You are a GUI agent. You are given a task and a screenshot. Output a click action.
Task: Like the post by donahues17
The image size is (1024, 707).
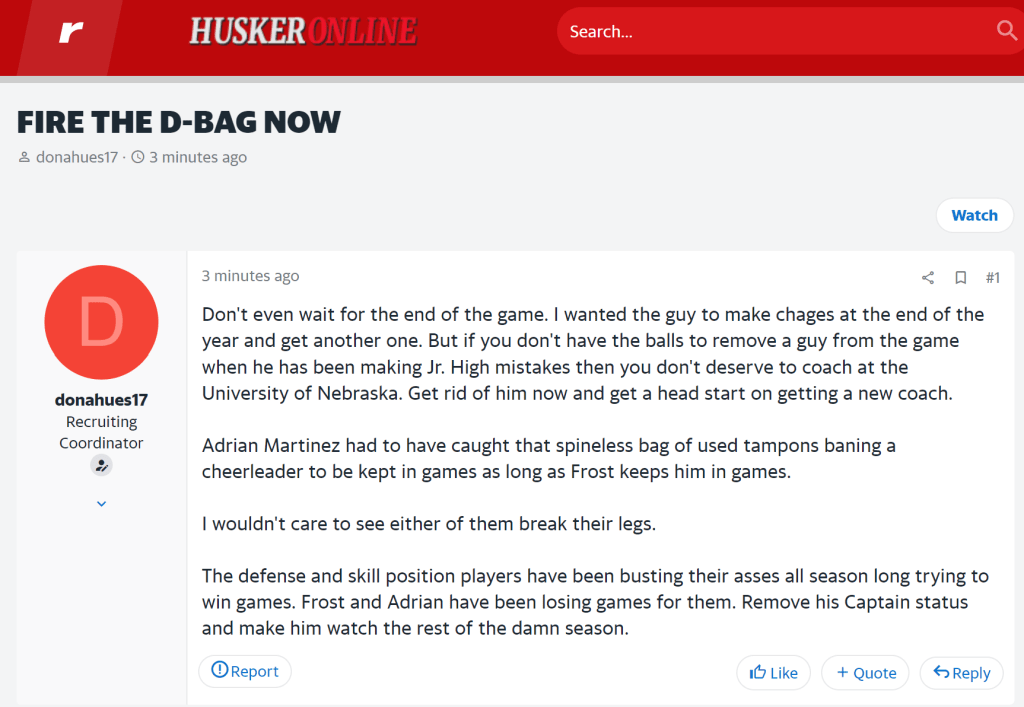[773, 673]
